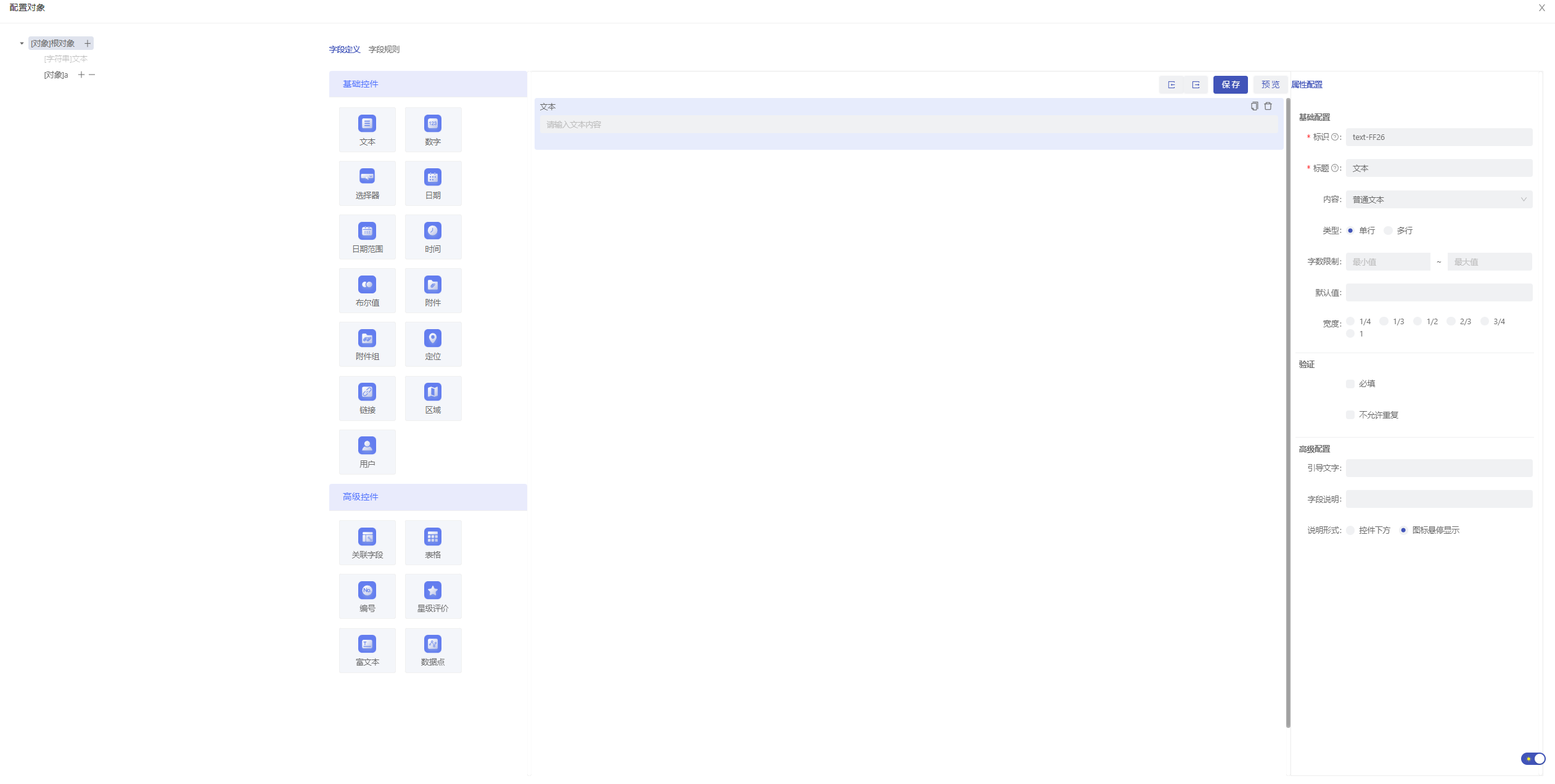Copy the 文本 field on canvas
The height and width of the screenshot is (784, 1555).
[x=1254, y=106]
